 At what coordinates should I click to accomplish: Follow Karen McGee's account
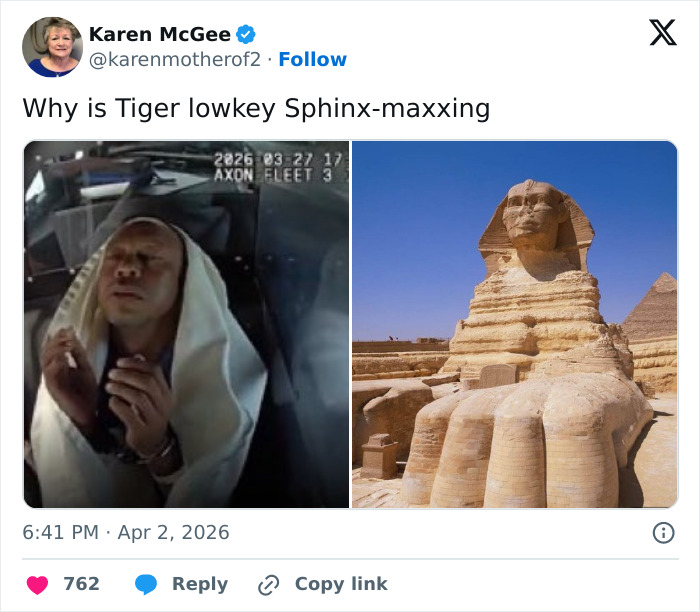pyautogui.click(x=312, y=60)
